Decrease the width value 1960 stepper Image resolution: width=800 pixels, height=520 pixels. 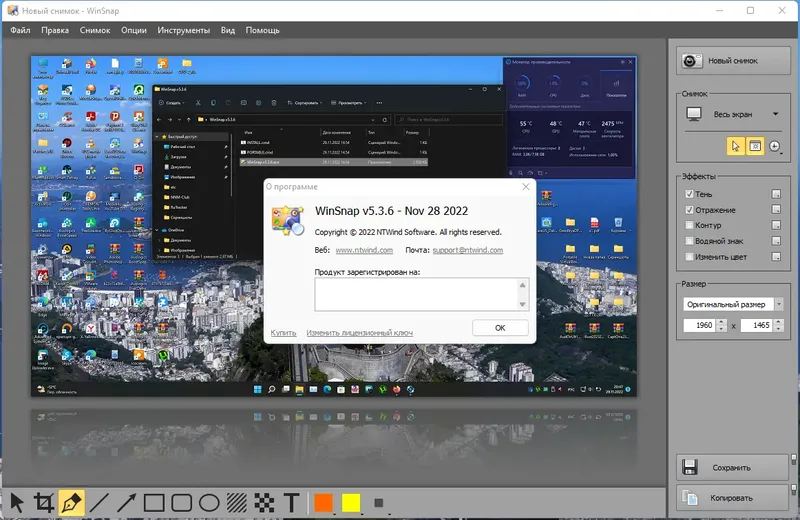721,328
